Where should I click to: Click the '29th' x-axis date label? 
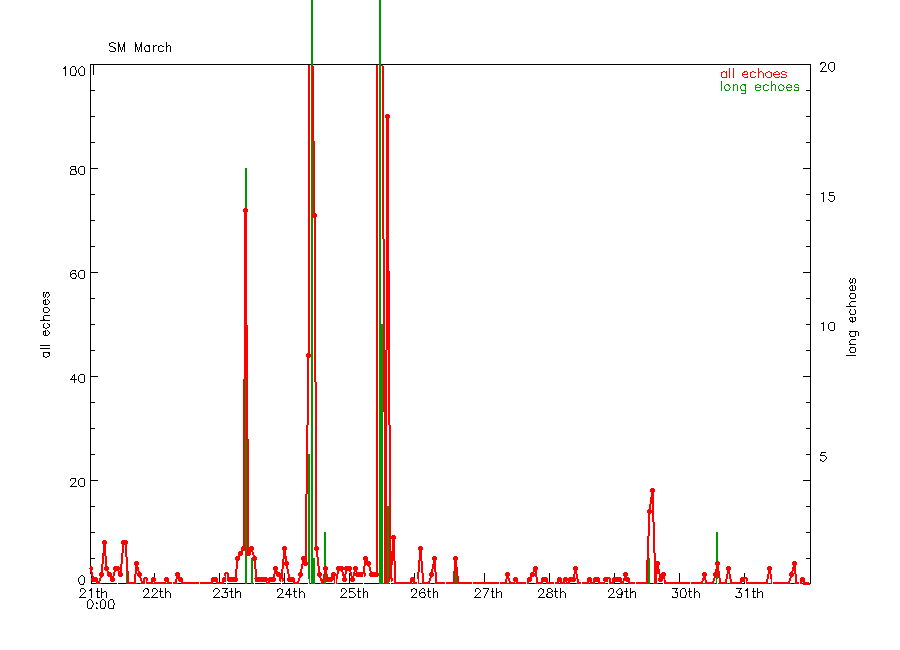tap(622, 593)
